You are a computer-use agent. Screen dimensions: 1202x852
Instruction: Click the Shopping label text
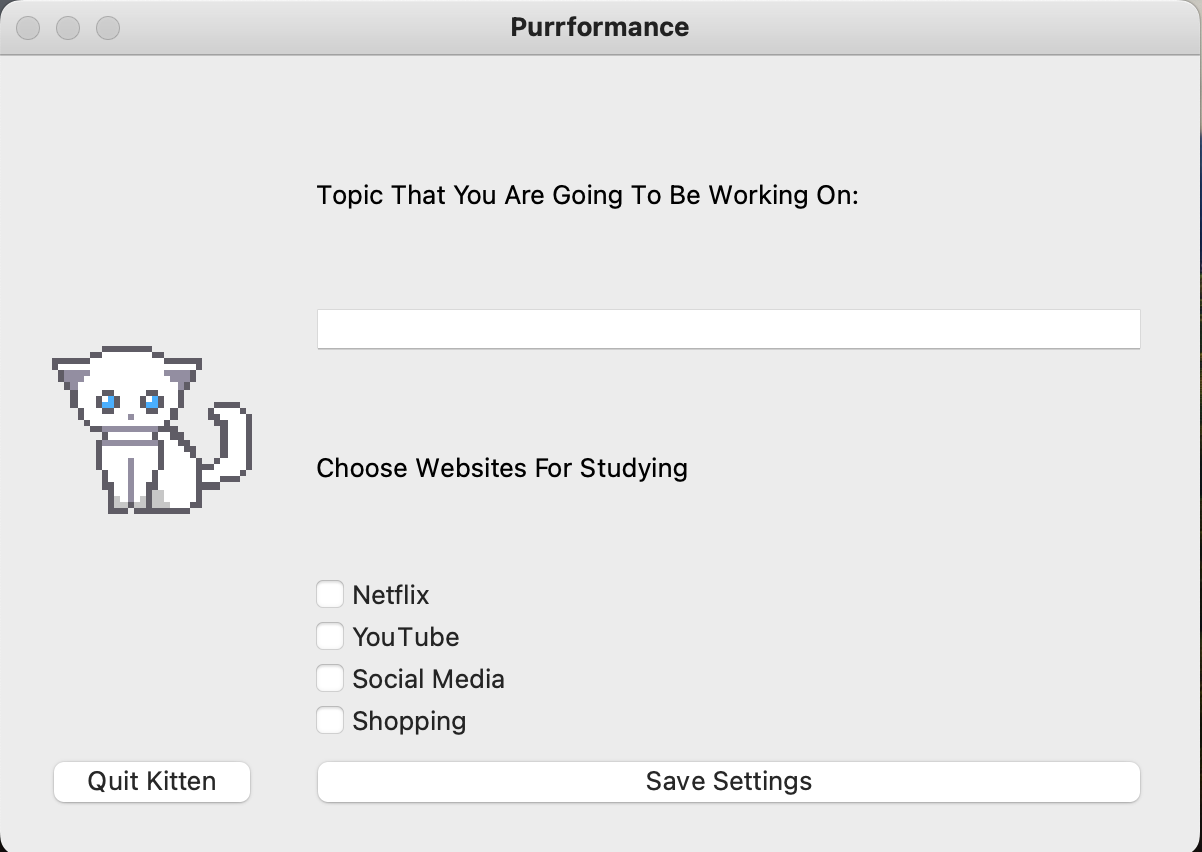click(x=409, y=721)
